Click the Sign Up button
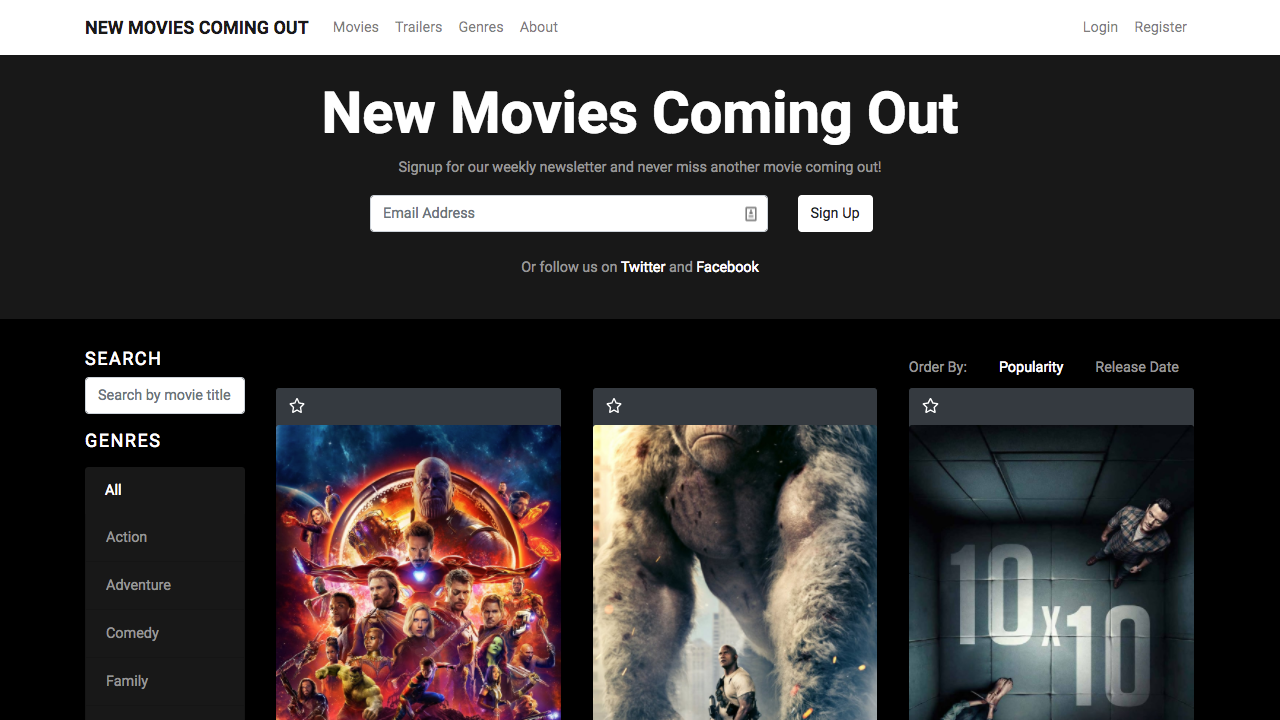 pyautogui.click(x=835, y=213)
